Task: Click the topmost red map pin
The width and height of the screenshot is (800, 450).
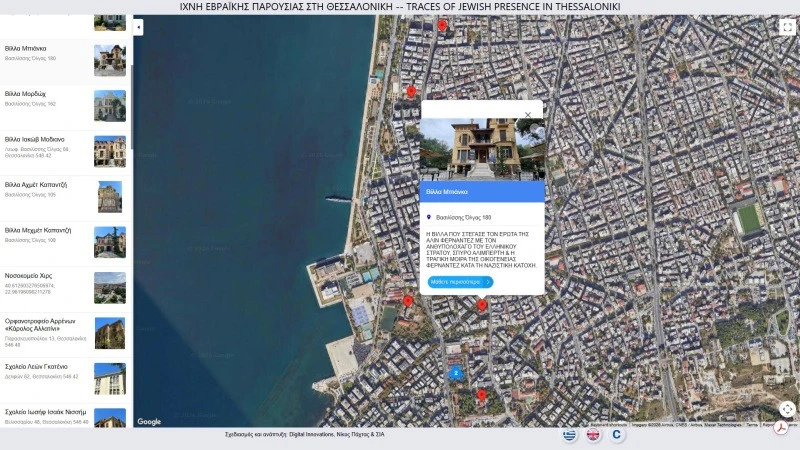Action: click(442, 26)
